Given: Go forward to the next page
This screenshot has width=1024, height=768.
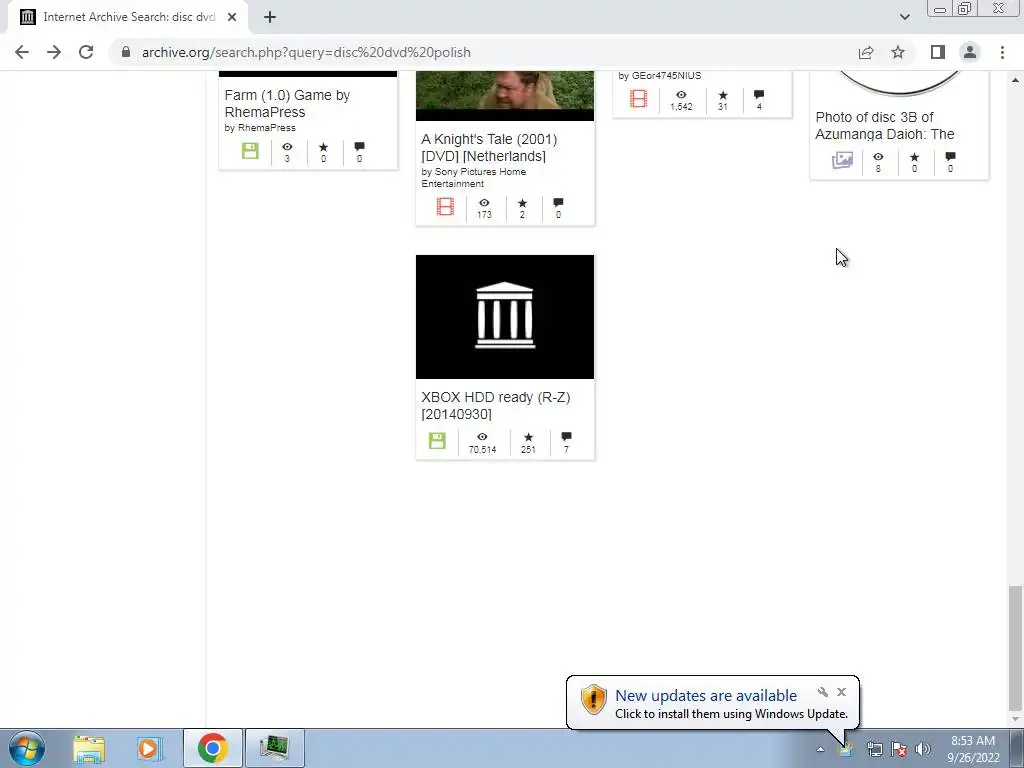Looking at the screenshot, I should click(x=54, y=52).
